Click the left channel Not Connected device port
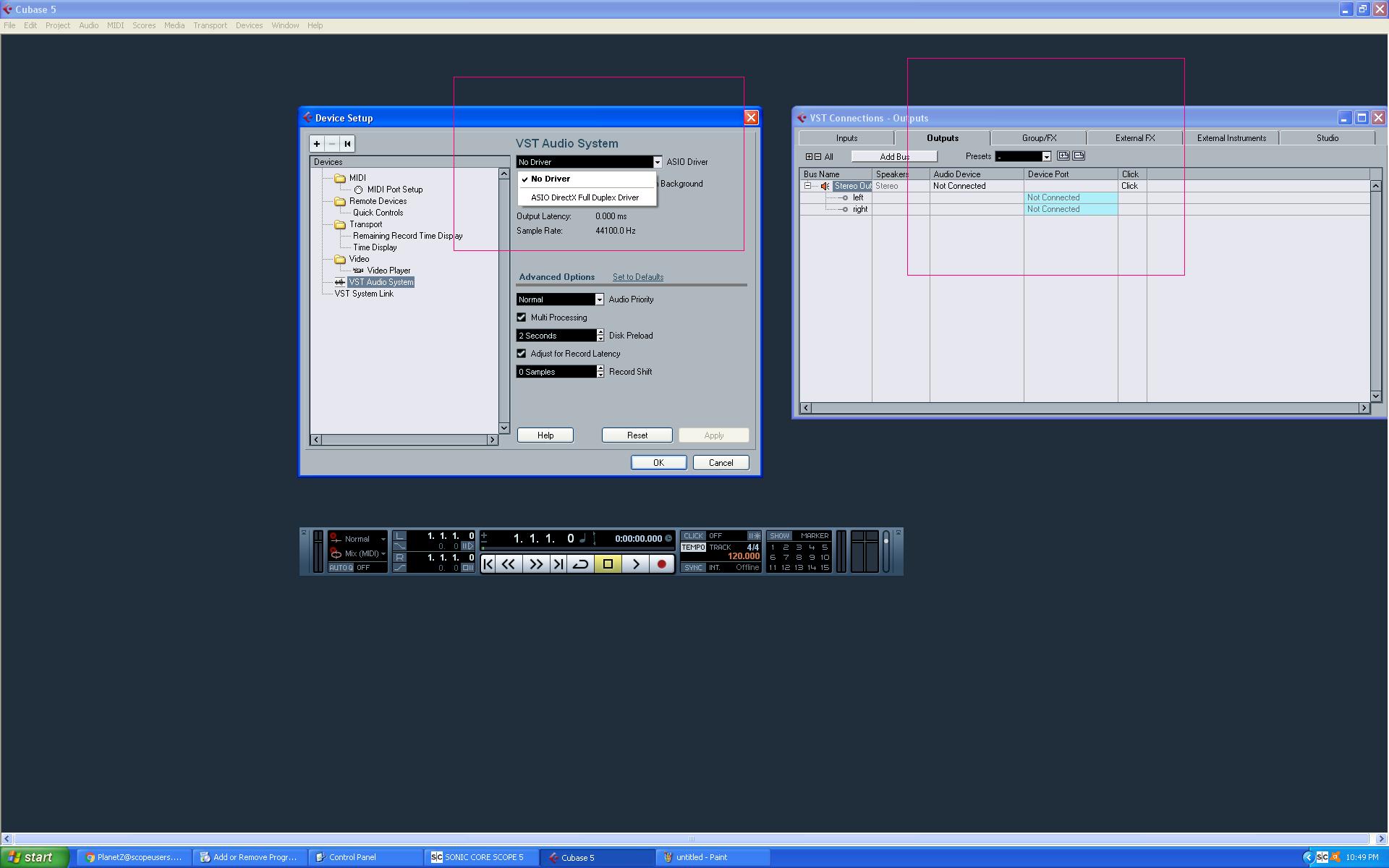This screenshot has width=1389, height=868. pos(1071,197)
